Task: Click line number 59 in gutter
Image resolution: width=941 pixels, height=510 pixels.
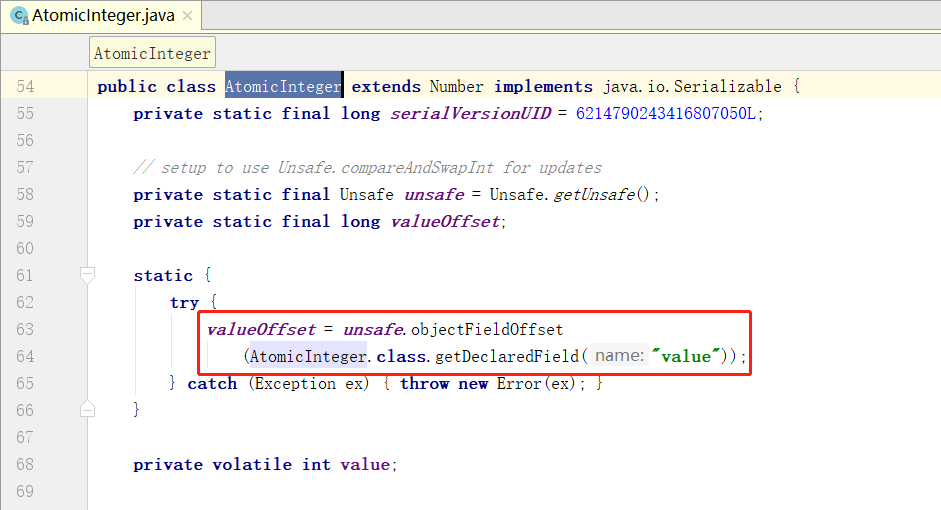Action: coord(25,221)
